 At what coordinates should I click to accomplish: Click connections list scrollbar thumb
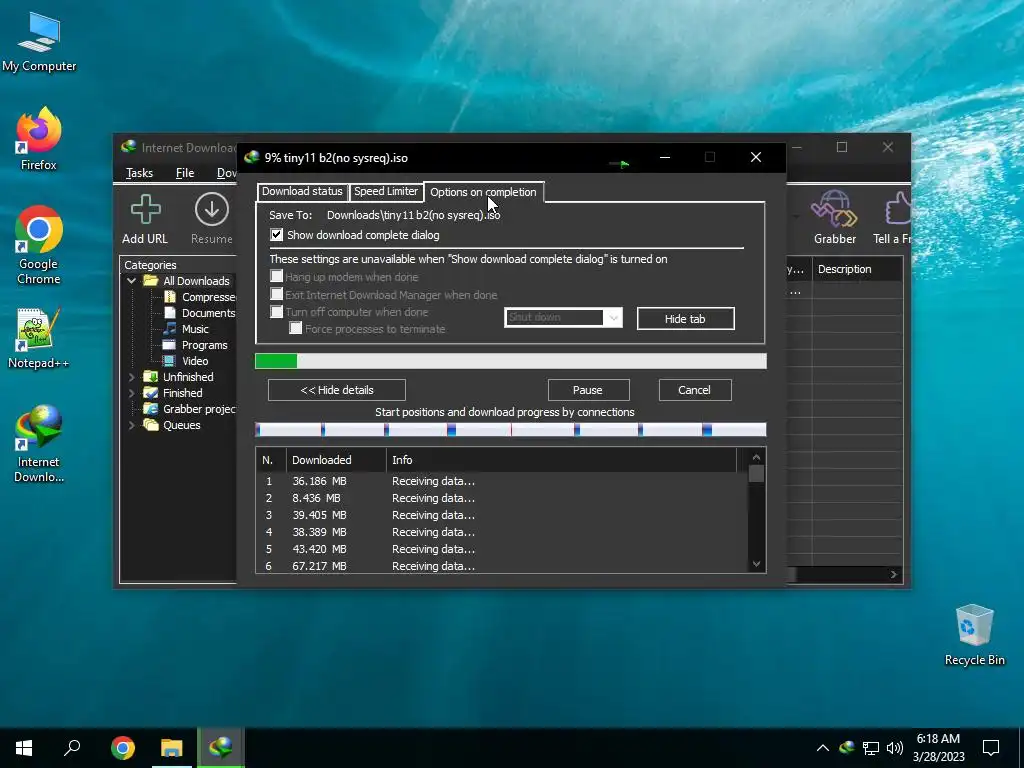click(x=756, y=473)
